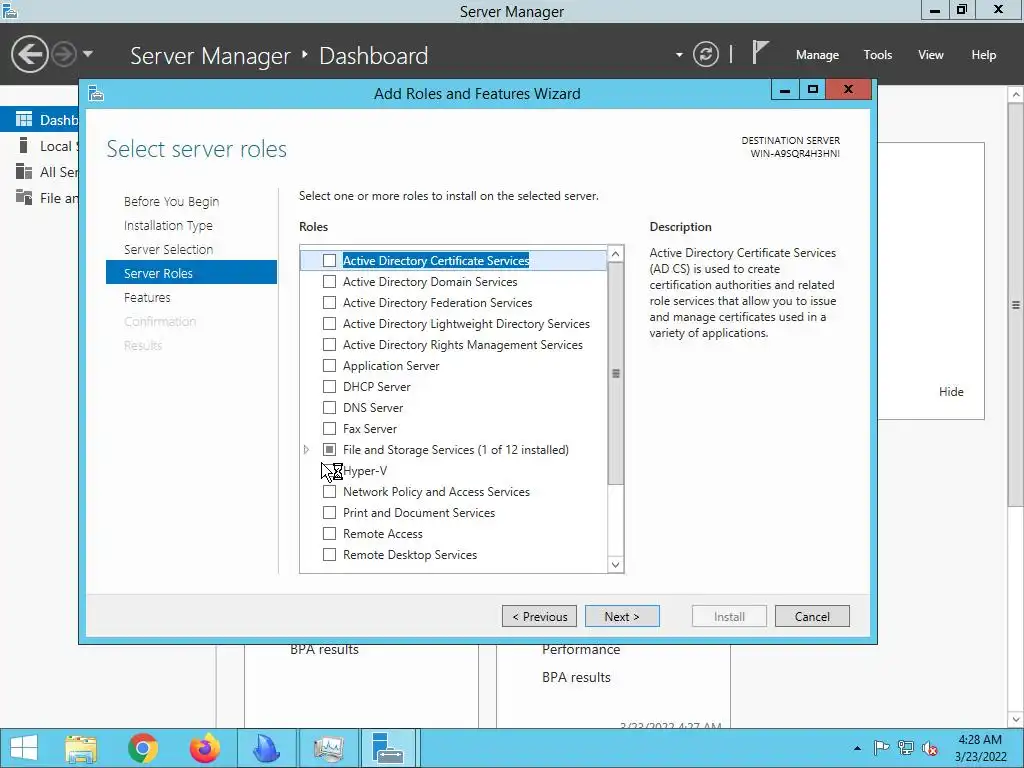Toggle File and Storage Services checkbox
This screenshot has height=768, width=1024.
[x=330, y=449]
